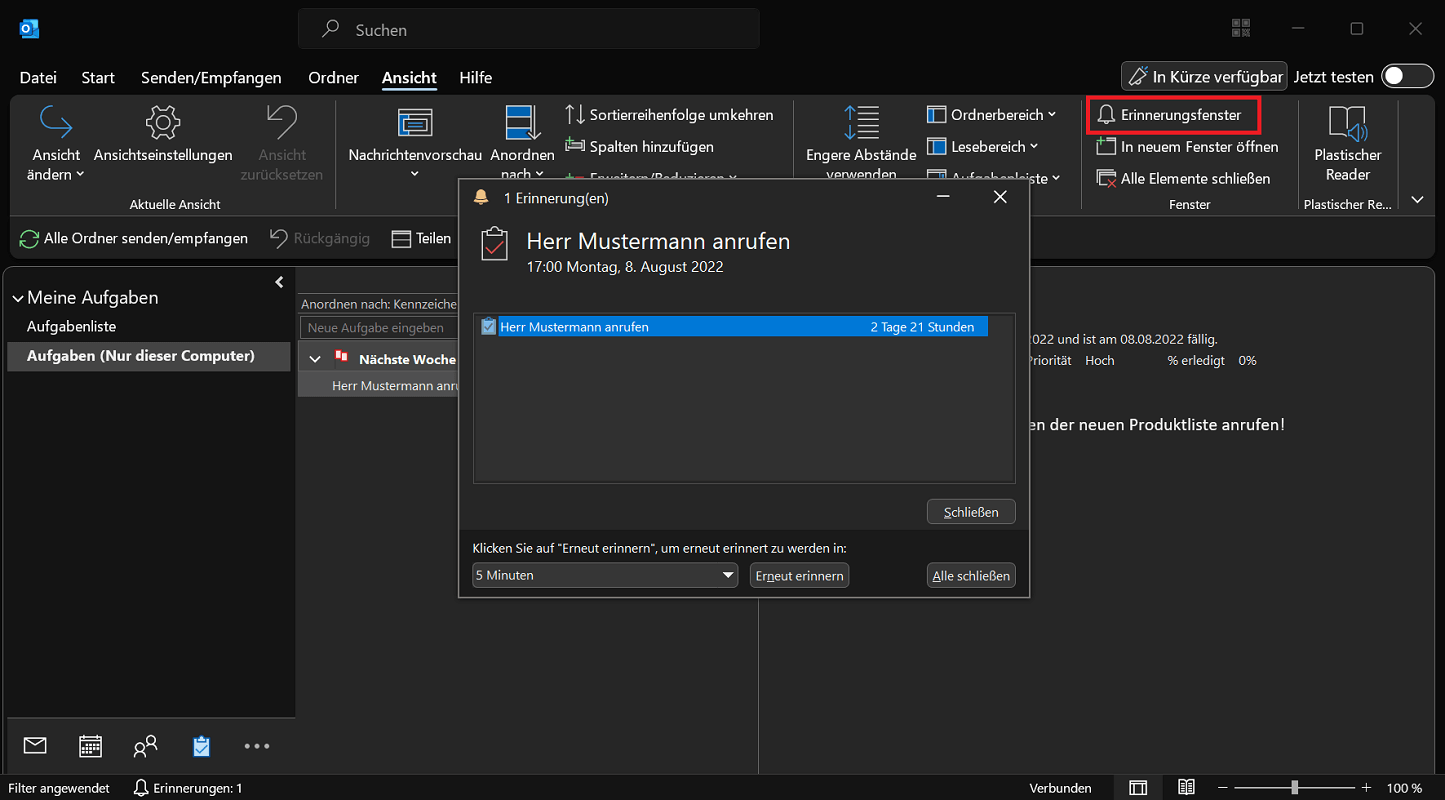Open the Lesebereich dropdown
Image resolution: width=1445 pixels, height=800 pixels.
tap(982, 146)
